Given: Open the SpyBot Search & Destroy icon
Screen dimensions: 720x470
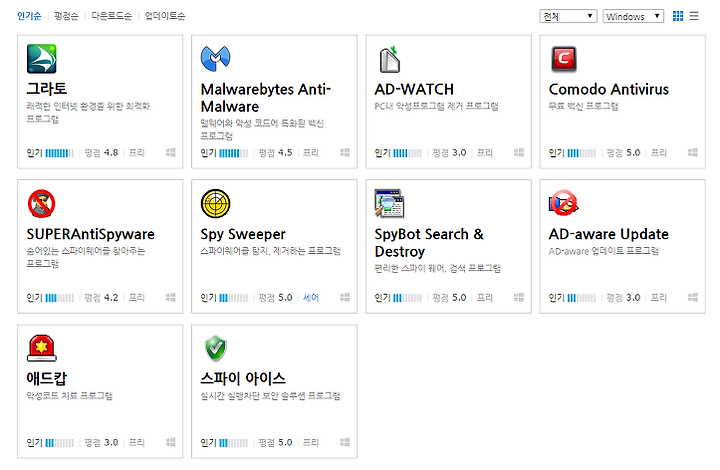Looking at the screenshot, I should 389,203.
